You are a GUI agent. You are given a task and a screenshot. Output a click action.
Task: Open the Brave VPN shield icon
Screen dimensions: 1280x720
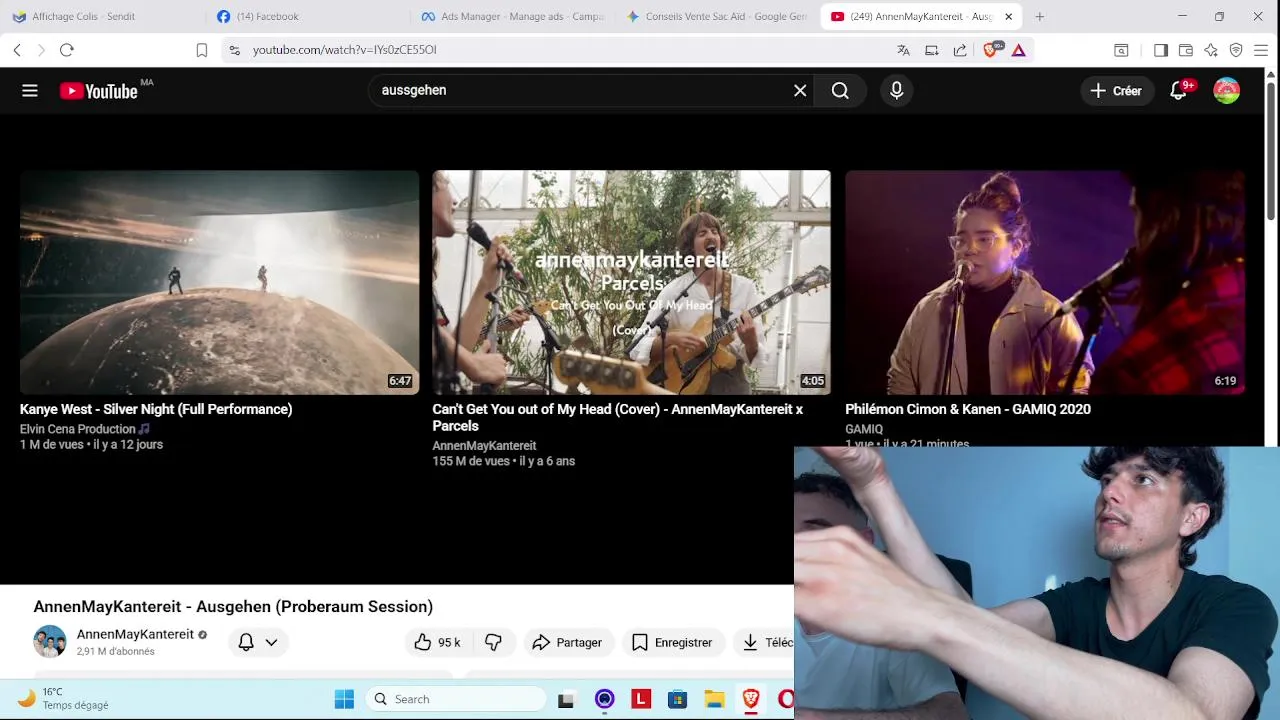point(1236,50)
